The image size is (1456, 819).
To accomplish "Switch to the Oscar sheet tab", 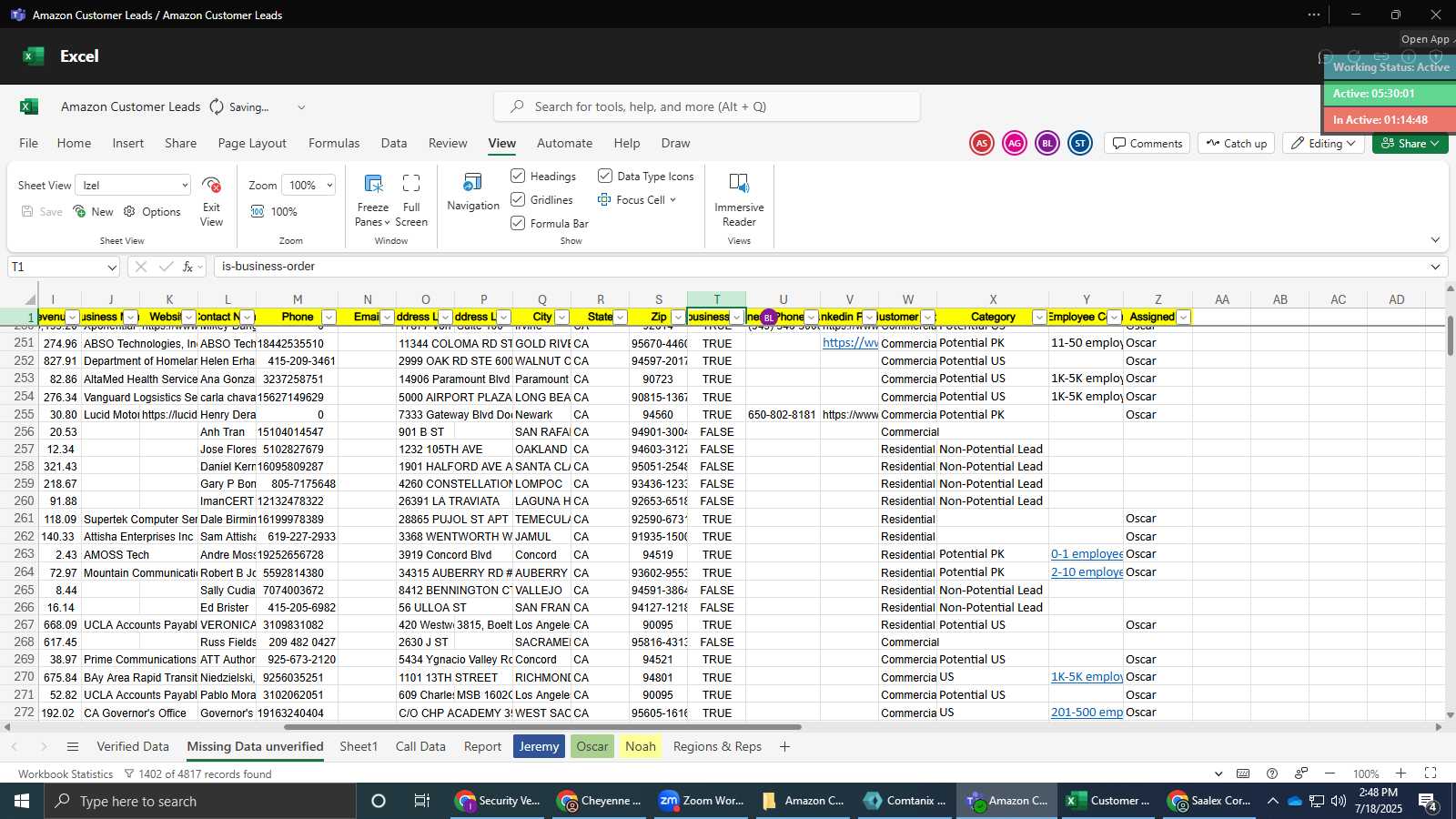I will pyautogui.click(x=591, y=746).
